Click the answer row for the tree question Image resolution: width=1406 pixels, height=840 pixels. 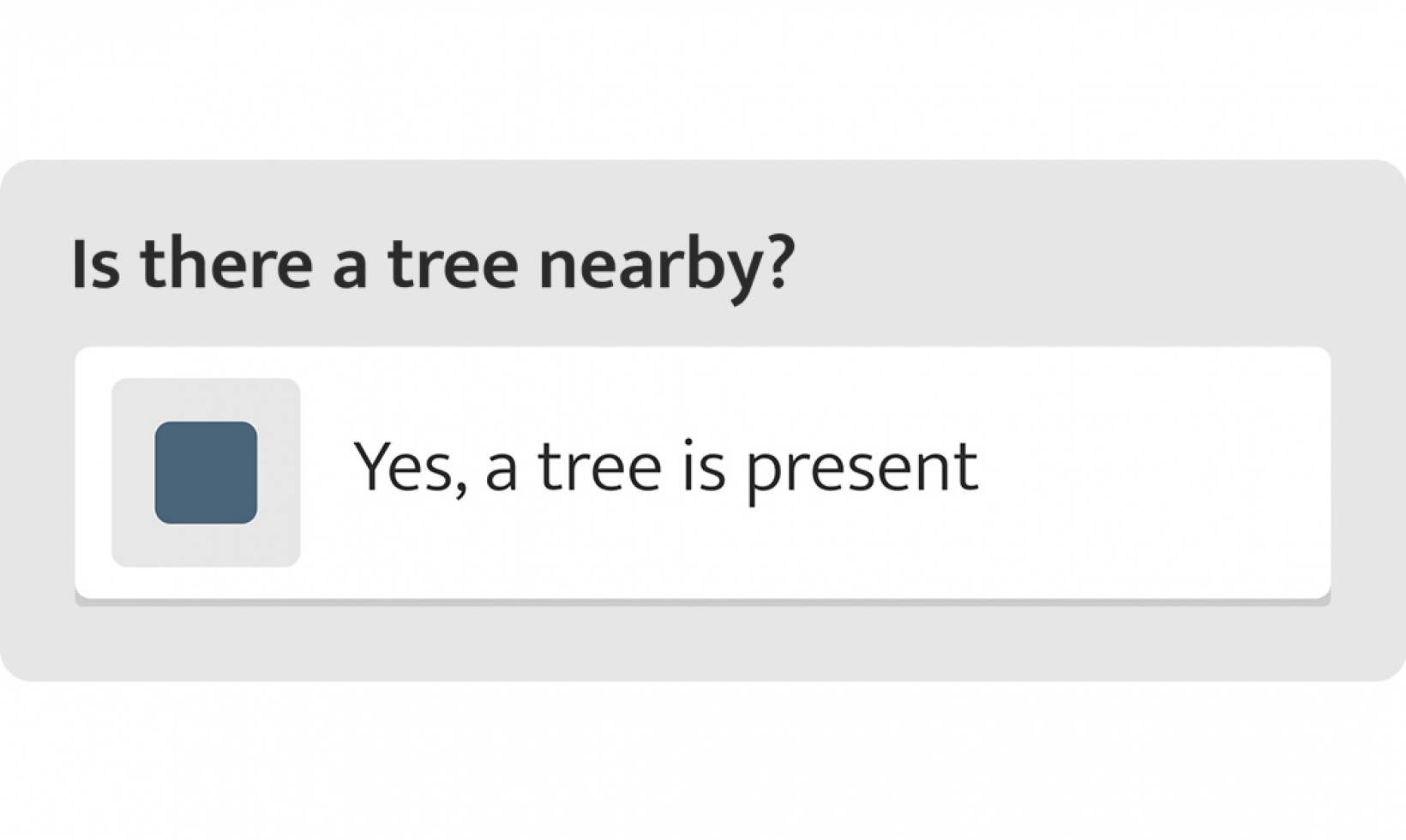point(703,470)
